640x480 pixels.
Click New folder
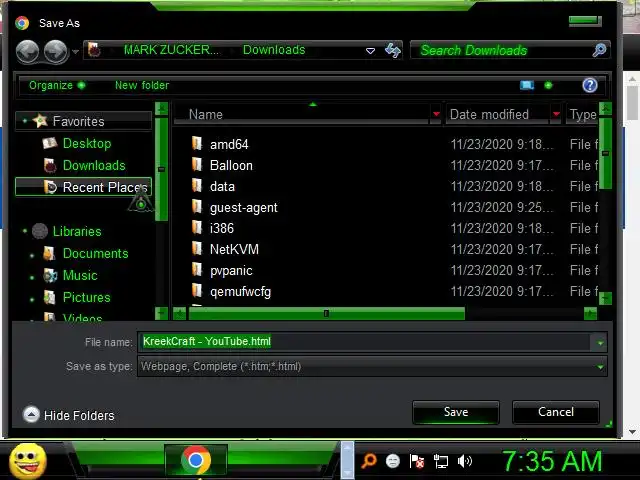point(142,85)
